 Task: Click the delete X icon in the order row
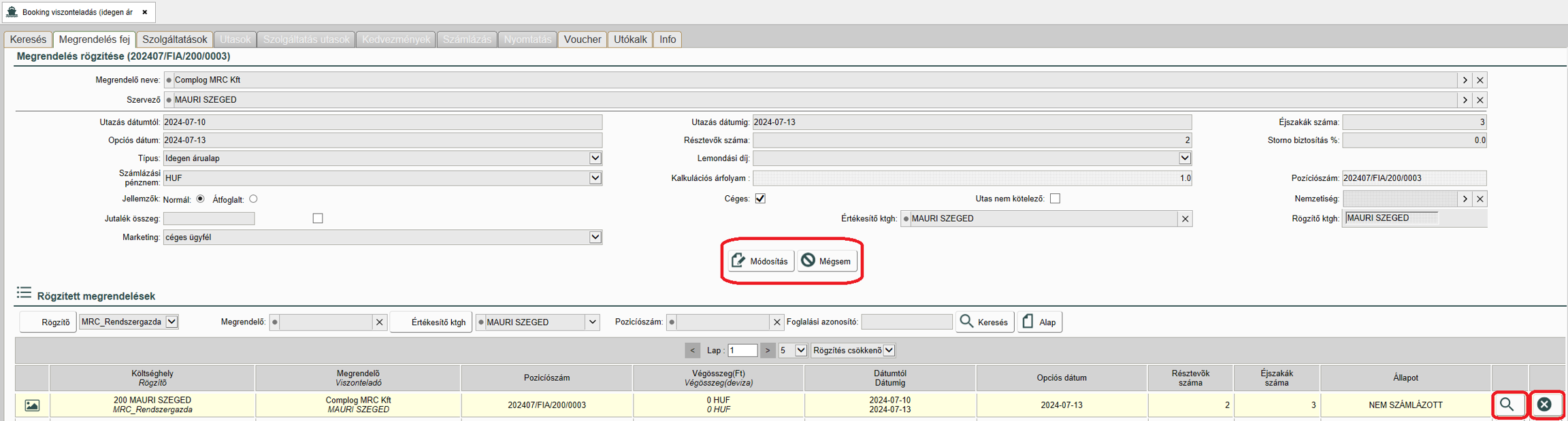[1544, 405]
